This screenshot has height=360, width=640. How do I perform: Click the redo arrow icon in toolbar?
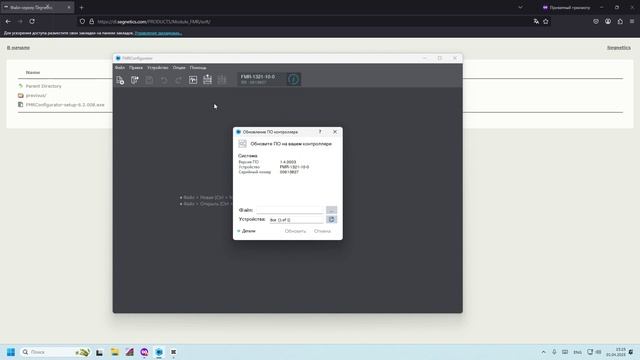[178, 80]
